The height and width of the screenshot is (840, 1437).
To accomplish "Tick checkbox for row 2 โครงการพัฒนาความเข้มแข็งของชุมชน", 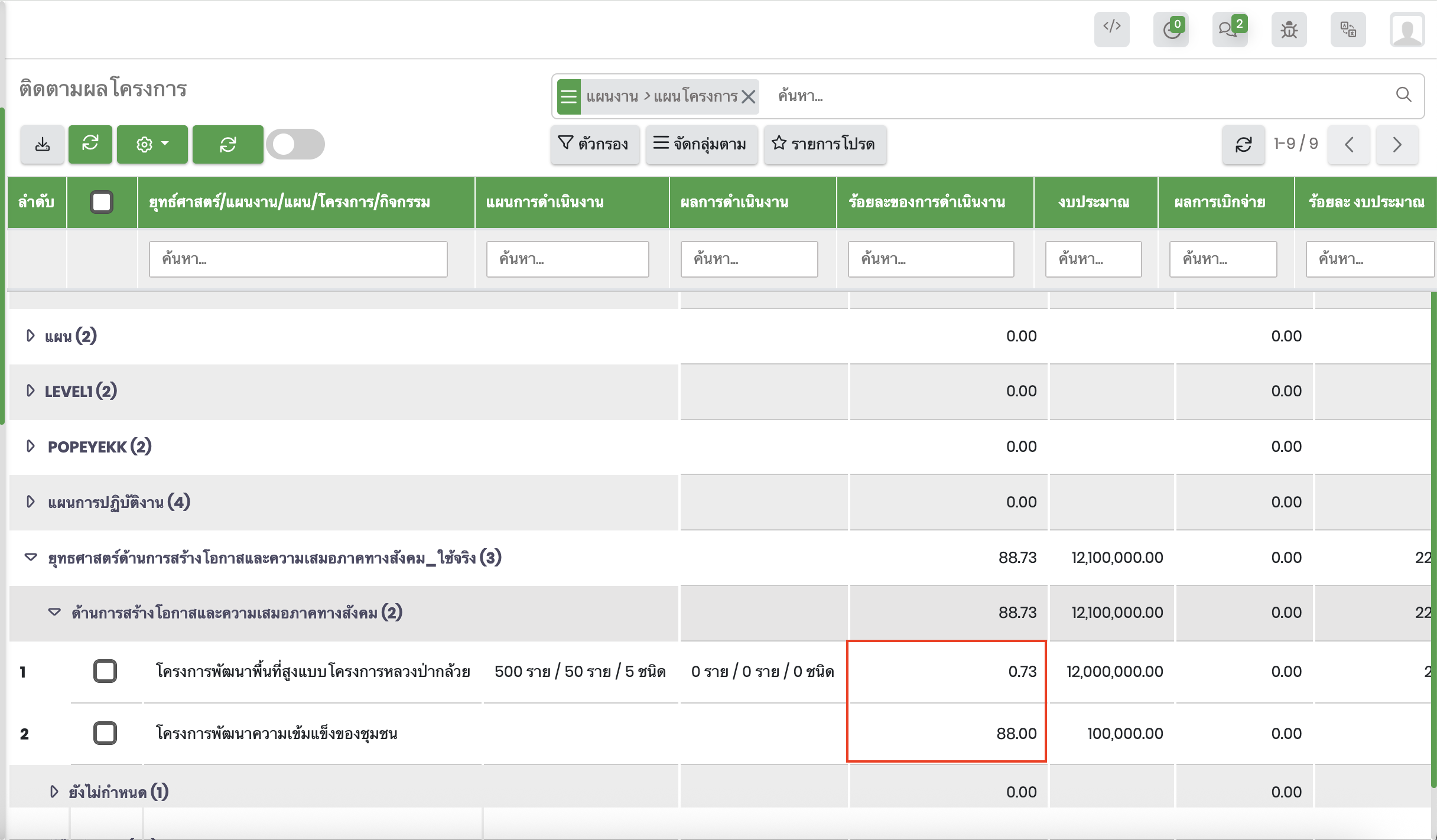I will tap(105, 733).
